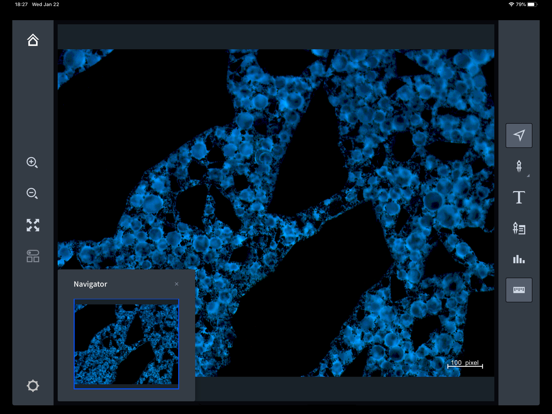
Task: Go to the Home screen icon
Action: [33, 40]
